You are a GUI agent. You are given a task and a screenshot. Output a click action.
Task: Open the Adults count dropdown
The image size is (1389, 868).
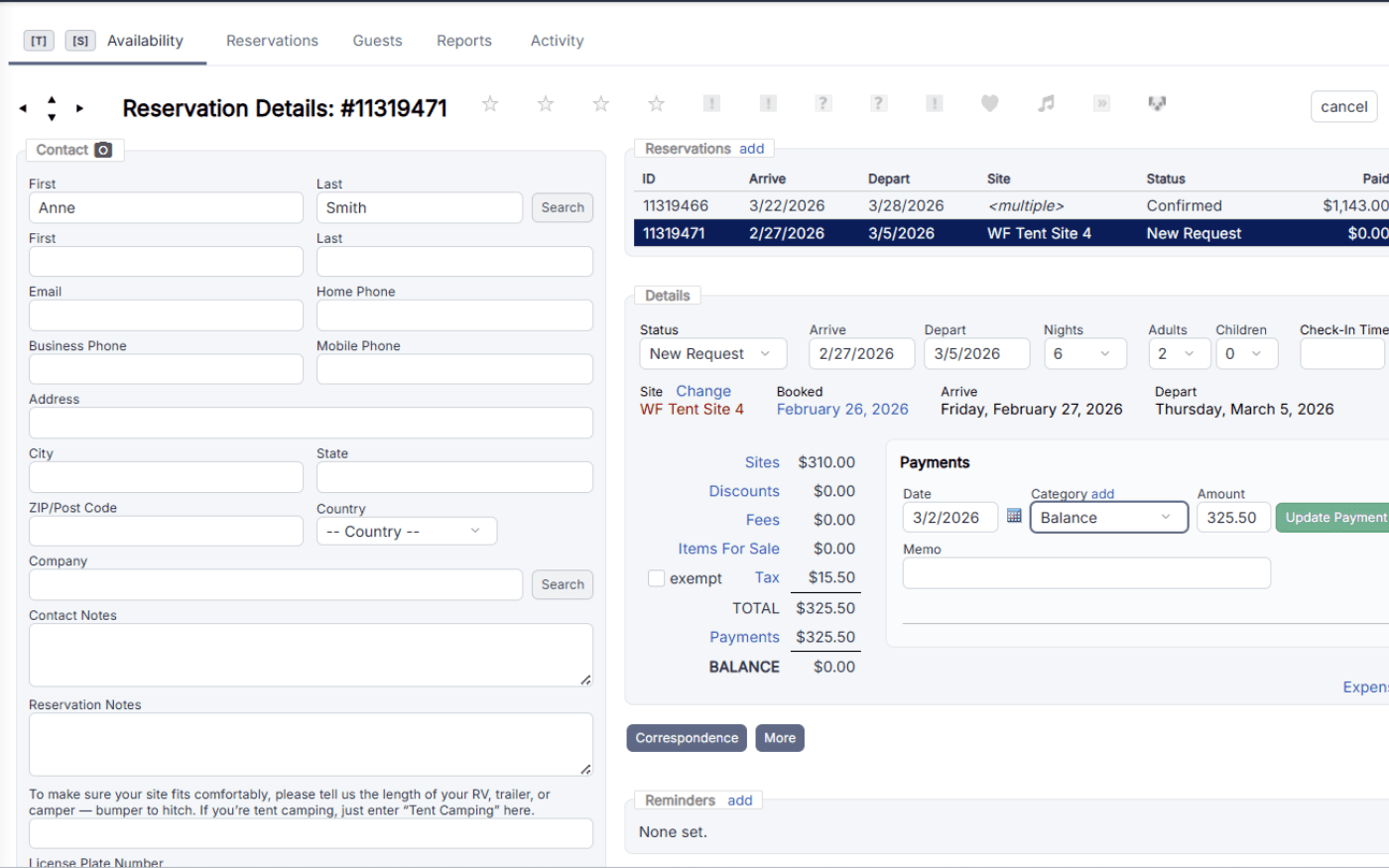(x=1179, y=353)
